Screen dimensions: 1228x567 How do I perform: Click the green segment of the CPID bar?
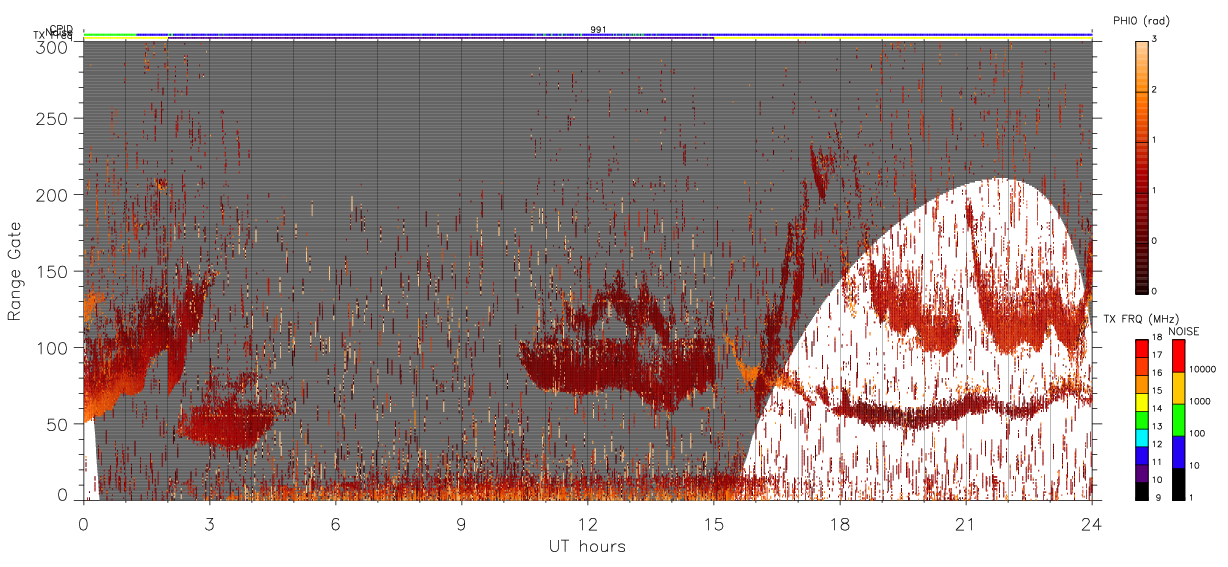coord(109,34)
